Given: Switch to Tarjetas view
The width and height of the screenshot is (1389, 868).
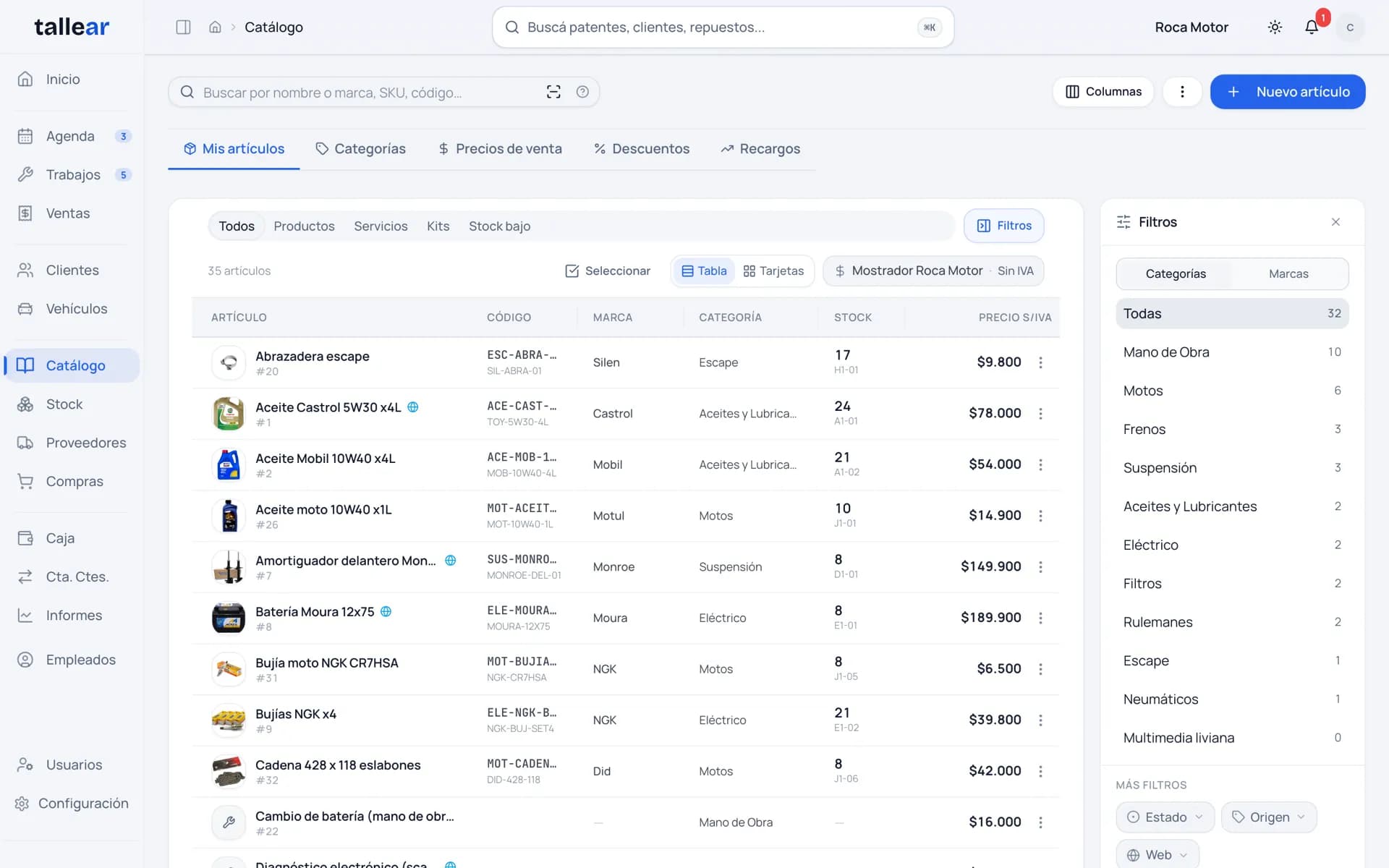Looking at the screenshot, I should click(x=773, y=271).
